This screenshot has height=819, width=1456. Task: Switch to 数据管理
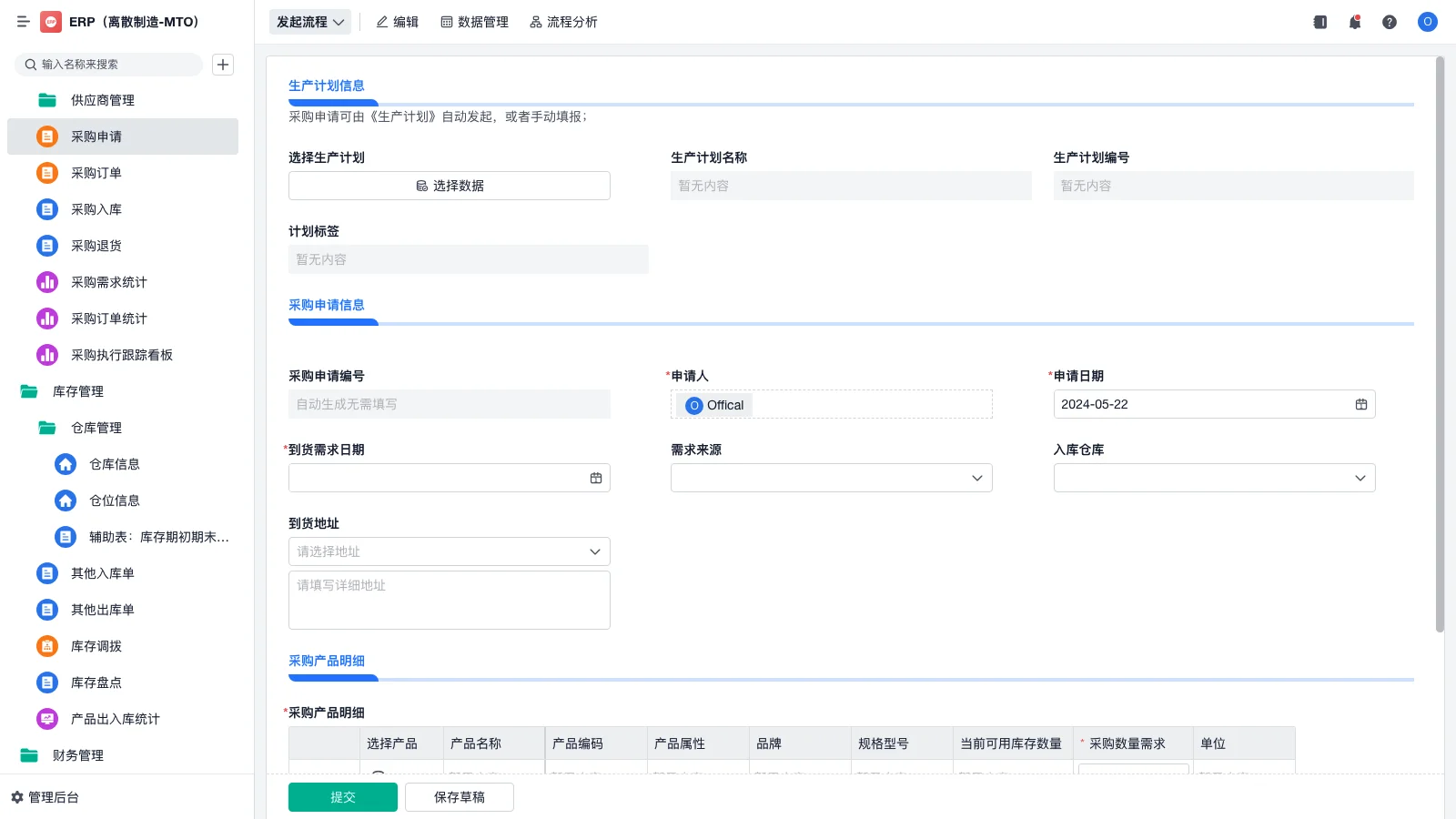click(474, 22)
